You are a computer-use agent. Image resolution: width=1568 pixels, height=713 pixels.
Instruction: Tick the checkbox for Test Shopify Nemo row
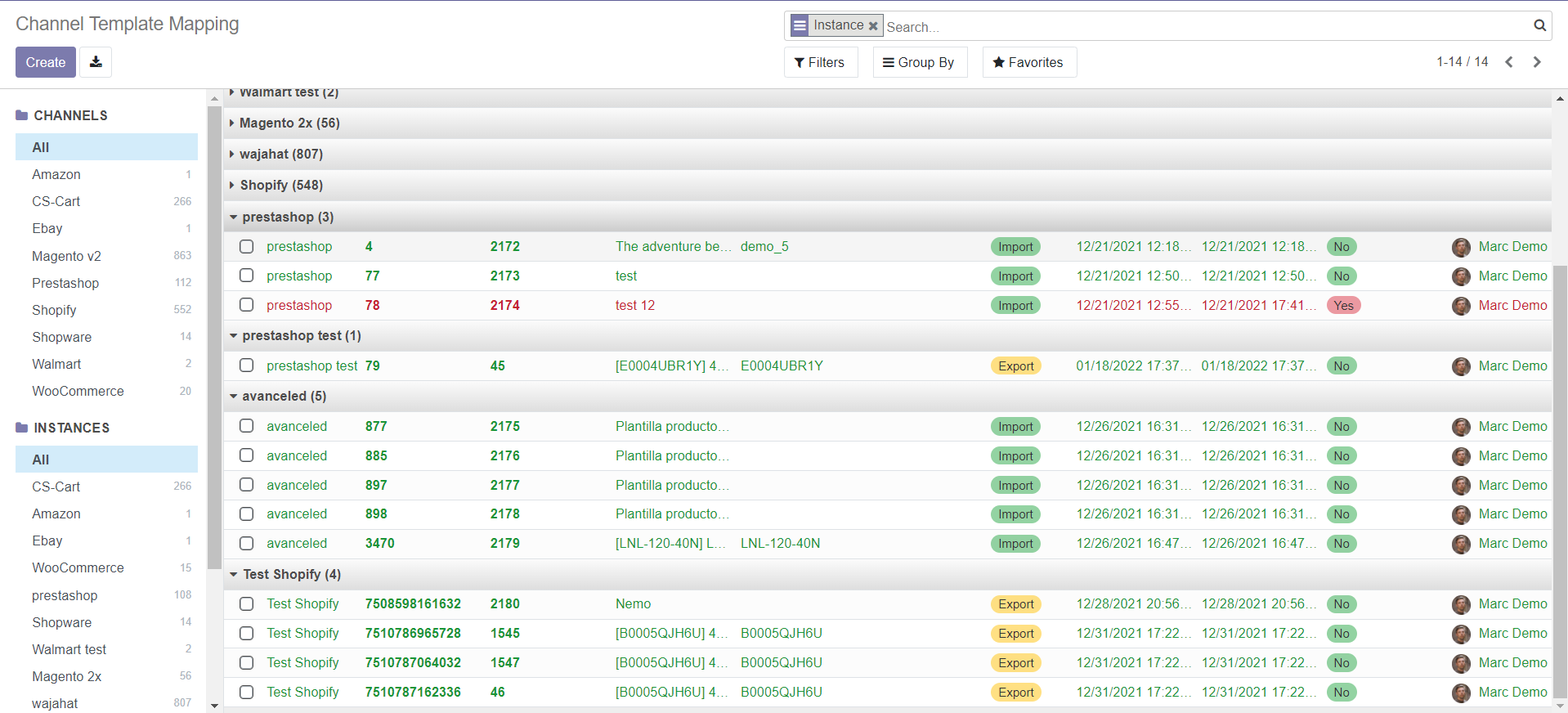click(x=246, y=603)
